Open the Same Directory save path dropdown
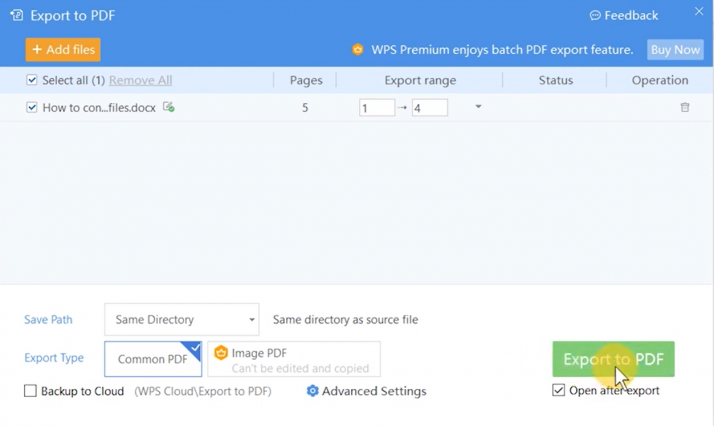Screen dimensions: 714x426 [x=182, y=320]
